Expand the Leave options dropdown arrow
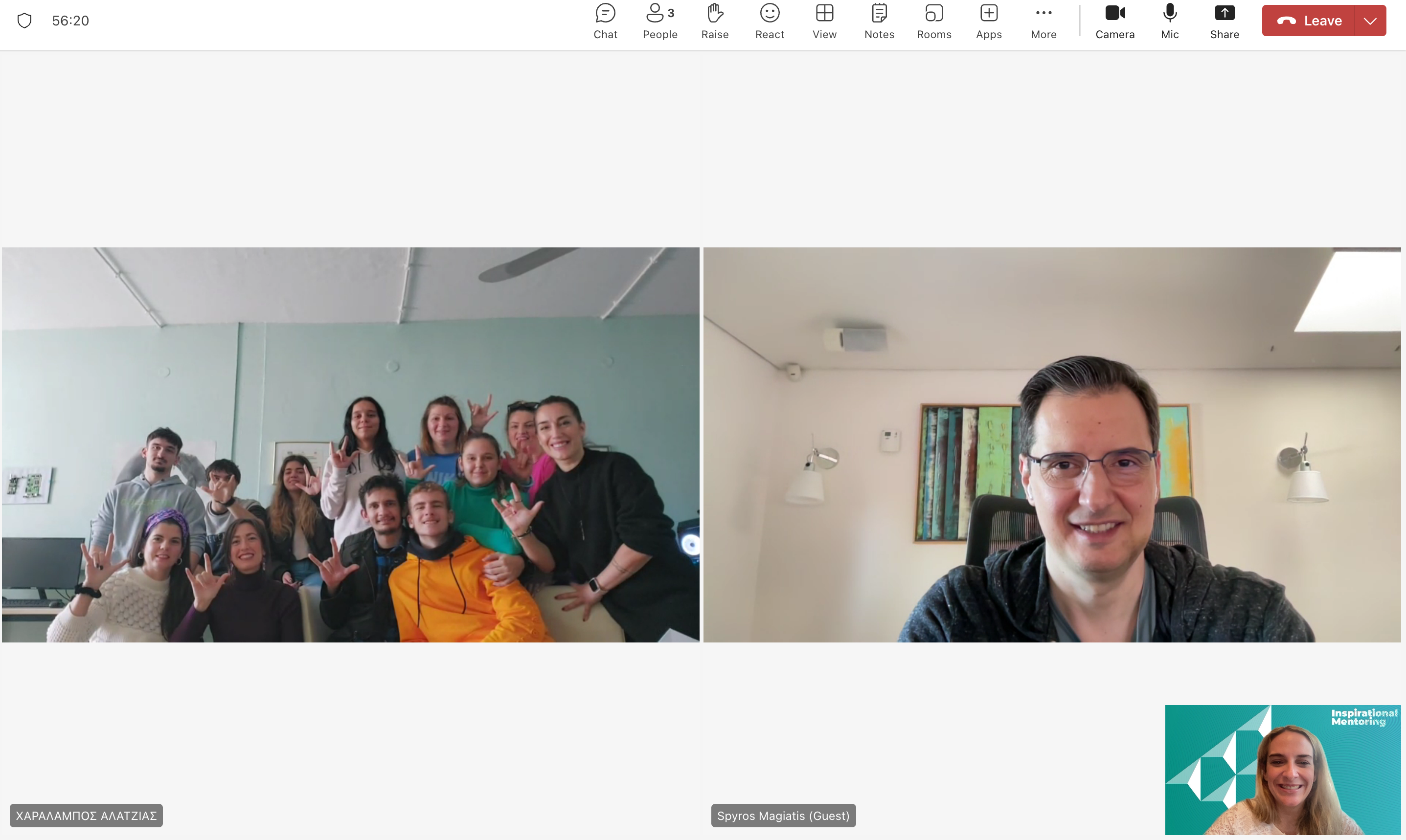 [x=1370, y=21]
